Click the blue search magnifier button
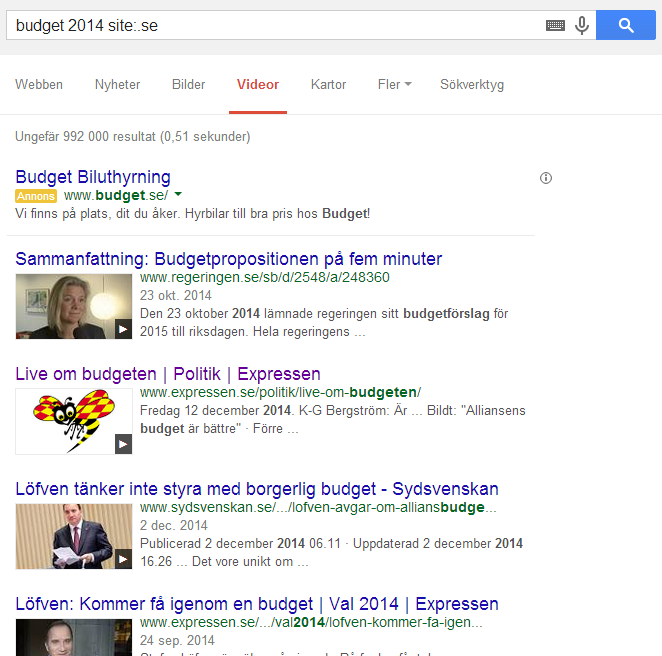This screenshot has height=656, width=662. 626,25
